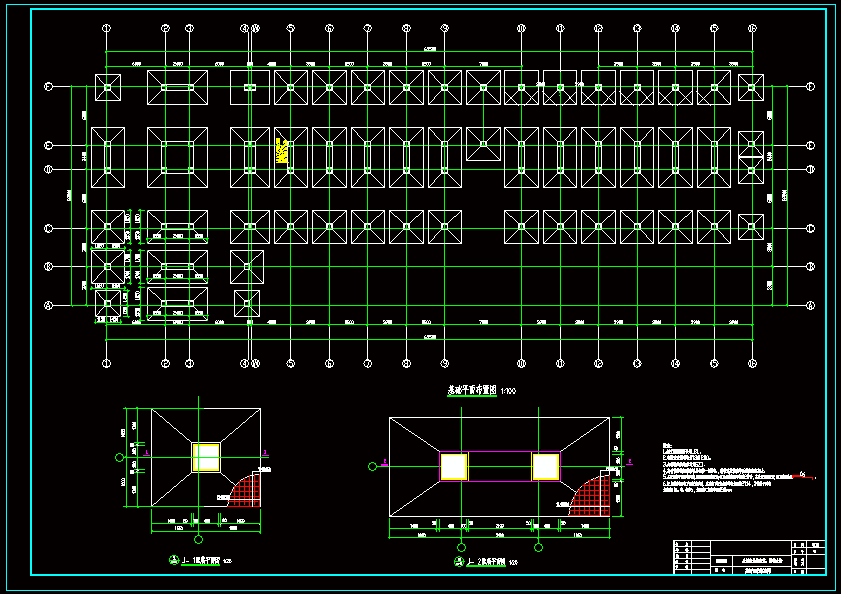841x594 pixels.
Task: Select the white notes text block
Action: click(x=720, y=468)
